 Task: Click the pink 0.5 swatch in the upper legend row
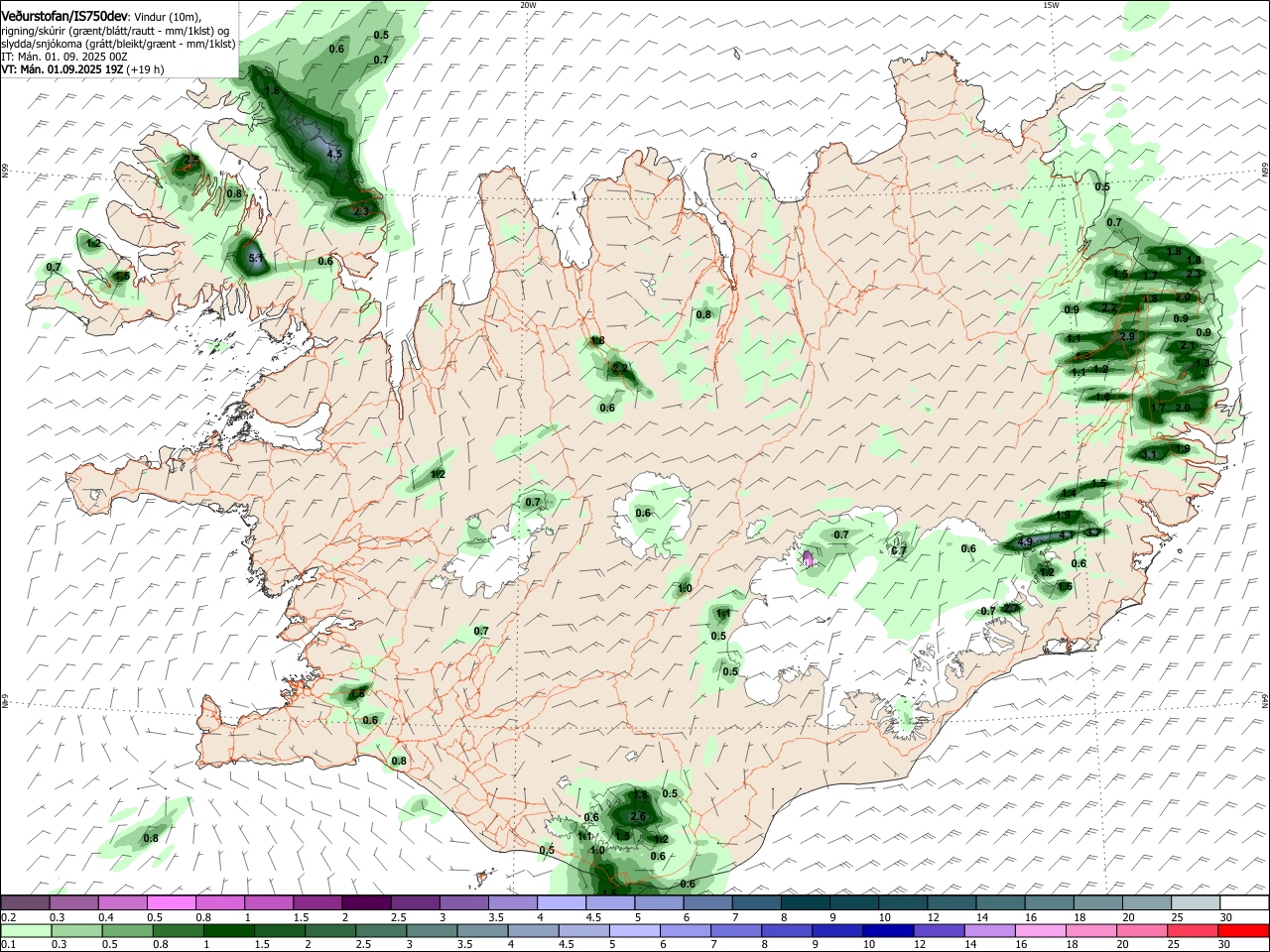(x=172, y=902)
